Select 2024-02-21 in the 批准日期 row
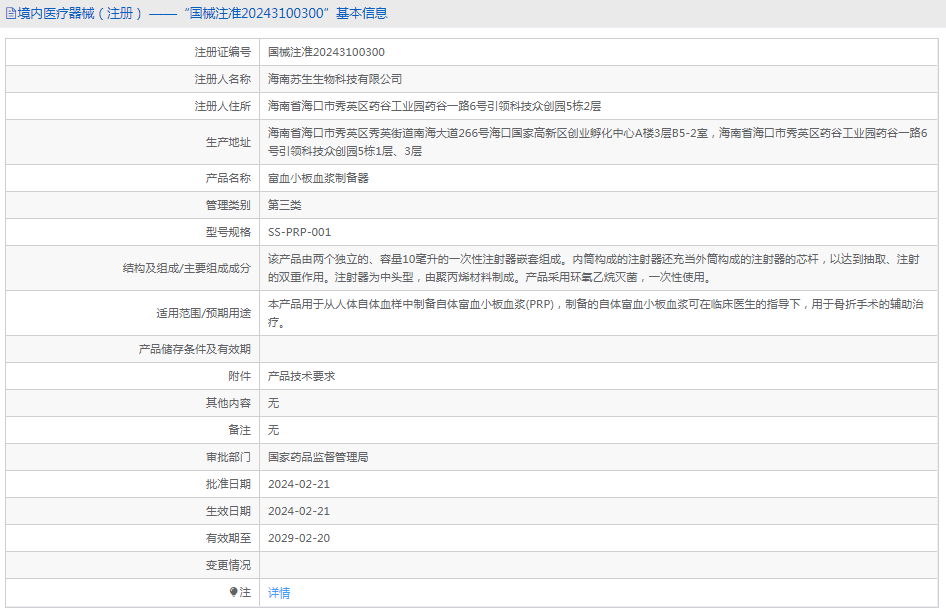This screenshot has height=616, width=946. tap(299, 484)
